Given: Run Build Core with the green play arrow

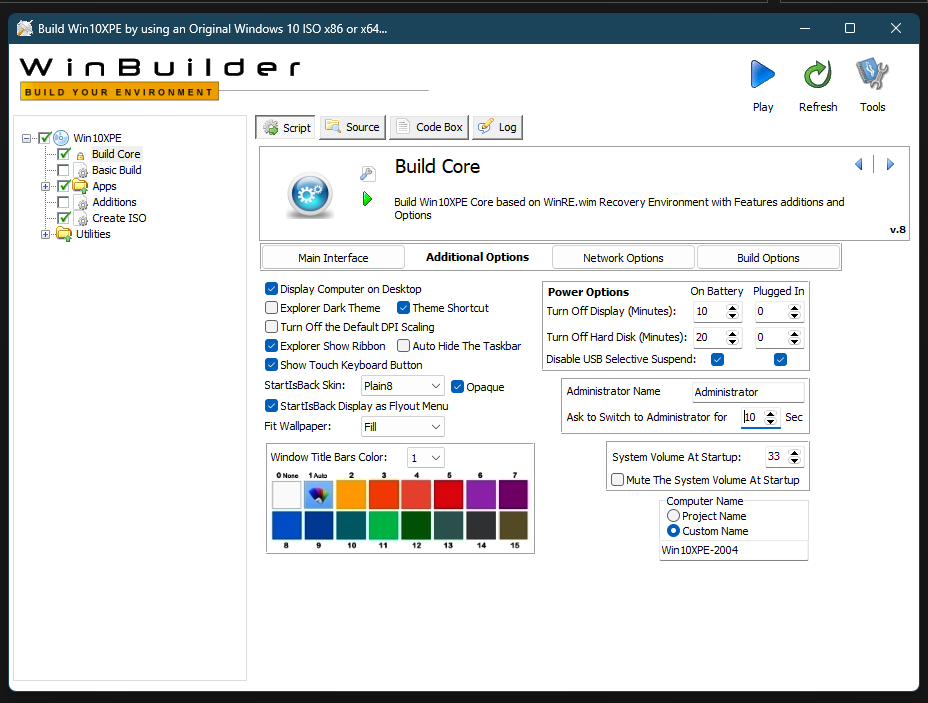Looking at the screenshot, I should (x=367, y=199).
